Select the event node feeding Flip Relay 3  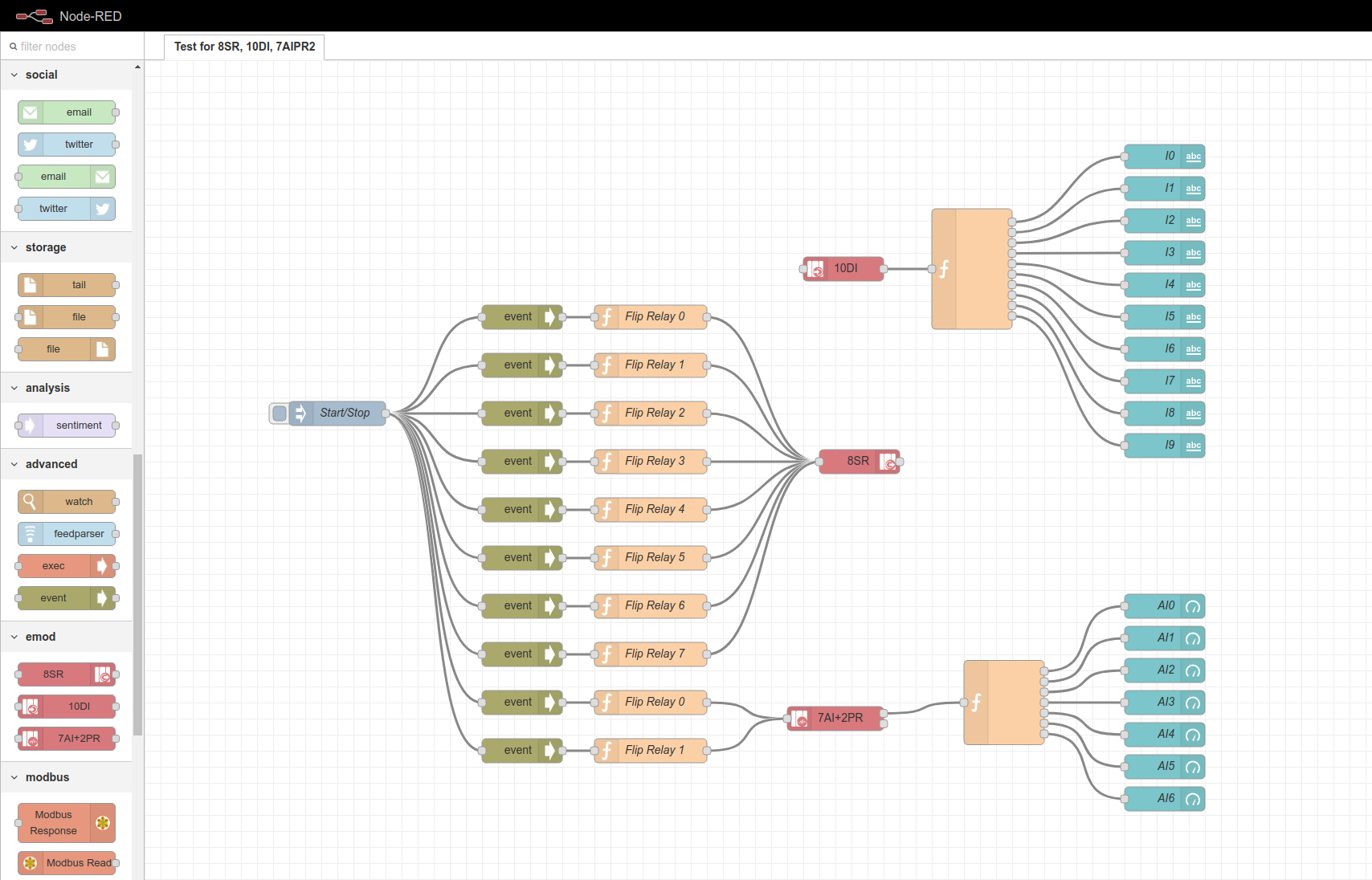(522, 462)
